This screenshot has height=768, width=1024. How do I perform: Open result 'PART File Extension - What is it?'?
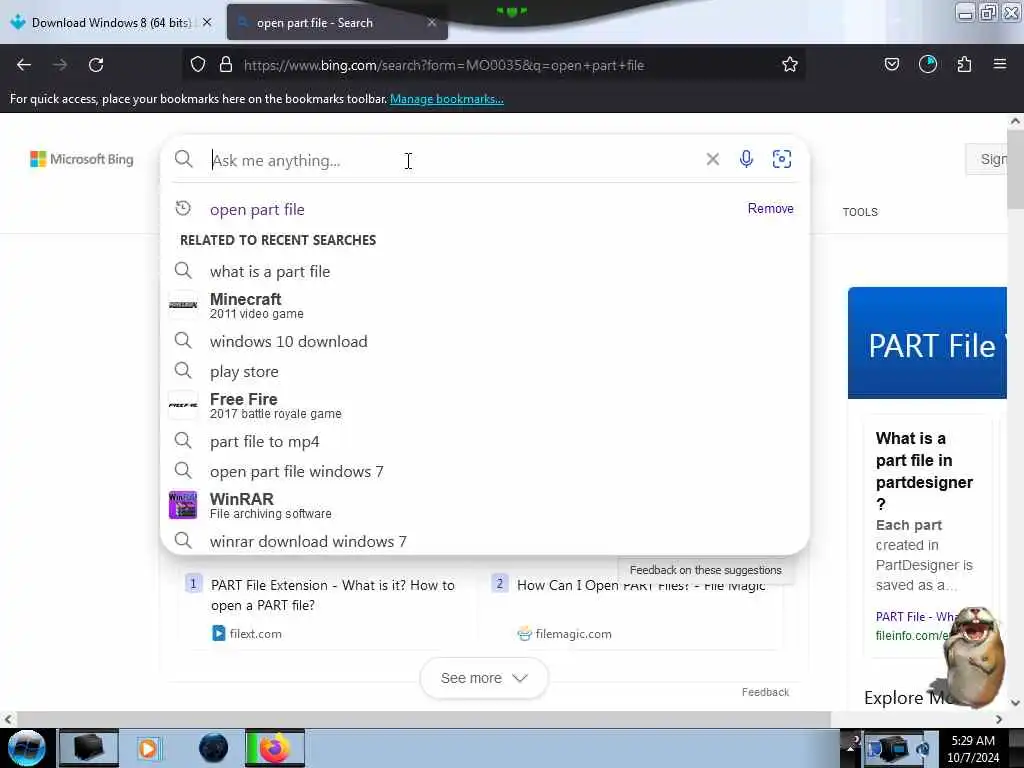(x=332, y=595)
